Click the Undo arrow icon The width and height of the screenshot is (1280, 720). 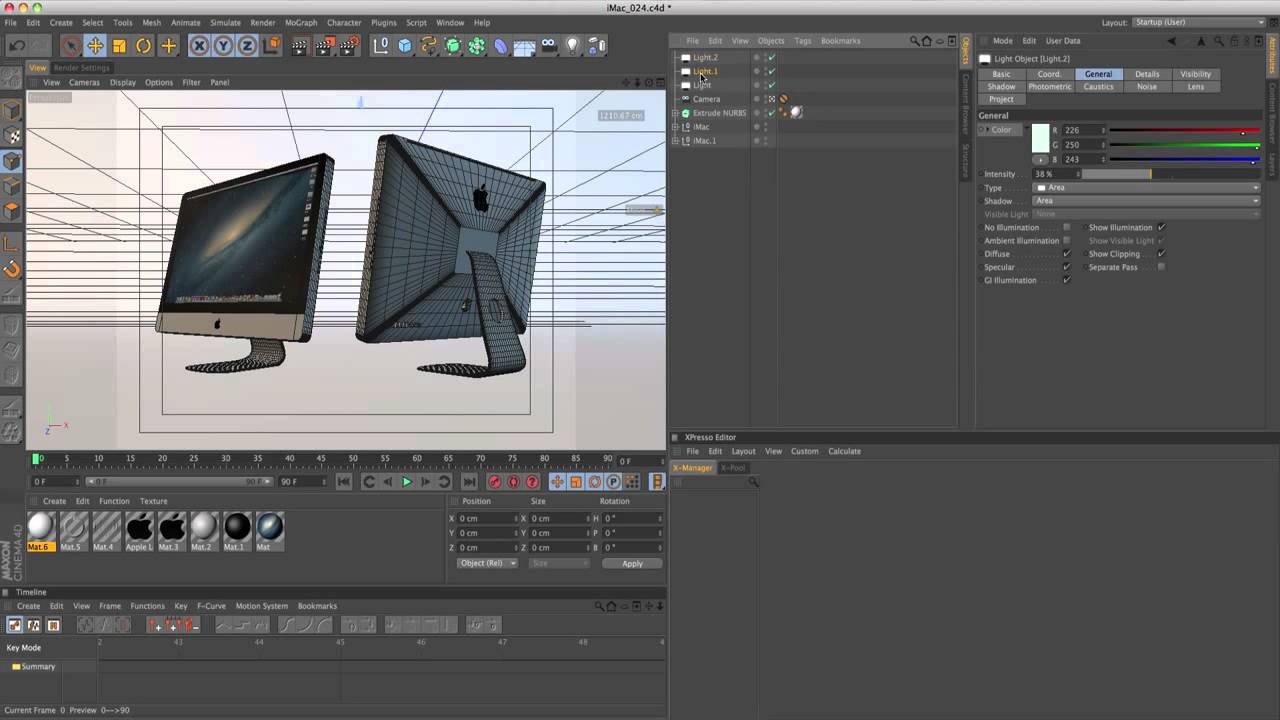[17, 45]
